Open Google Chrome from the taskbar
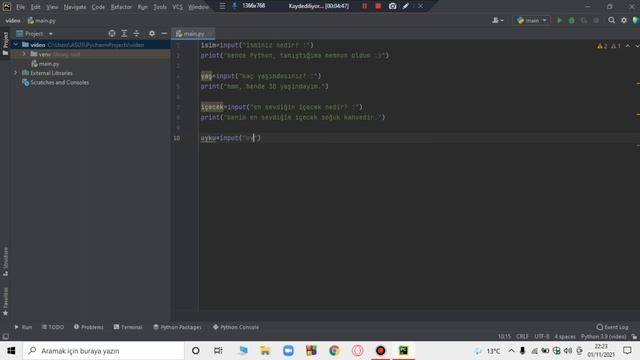 334,351
